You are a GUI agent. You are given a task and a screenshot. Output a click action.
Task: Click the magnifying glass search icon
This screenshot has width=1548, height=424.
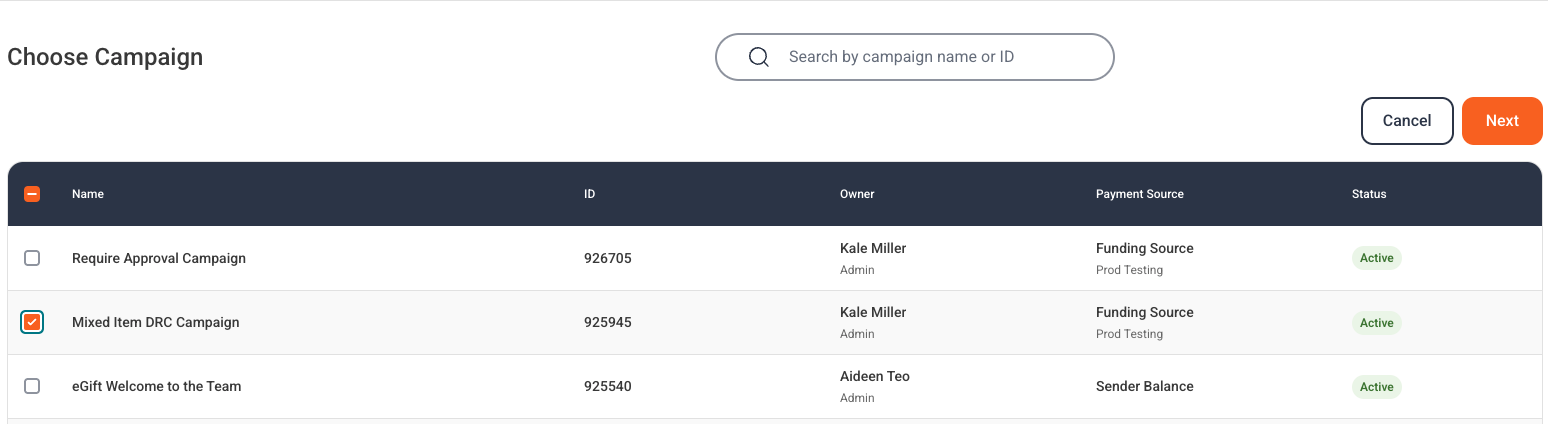(x=758, y=57)
